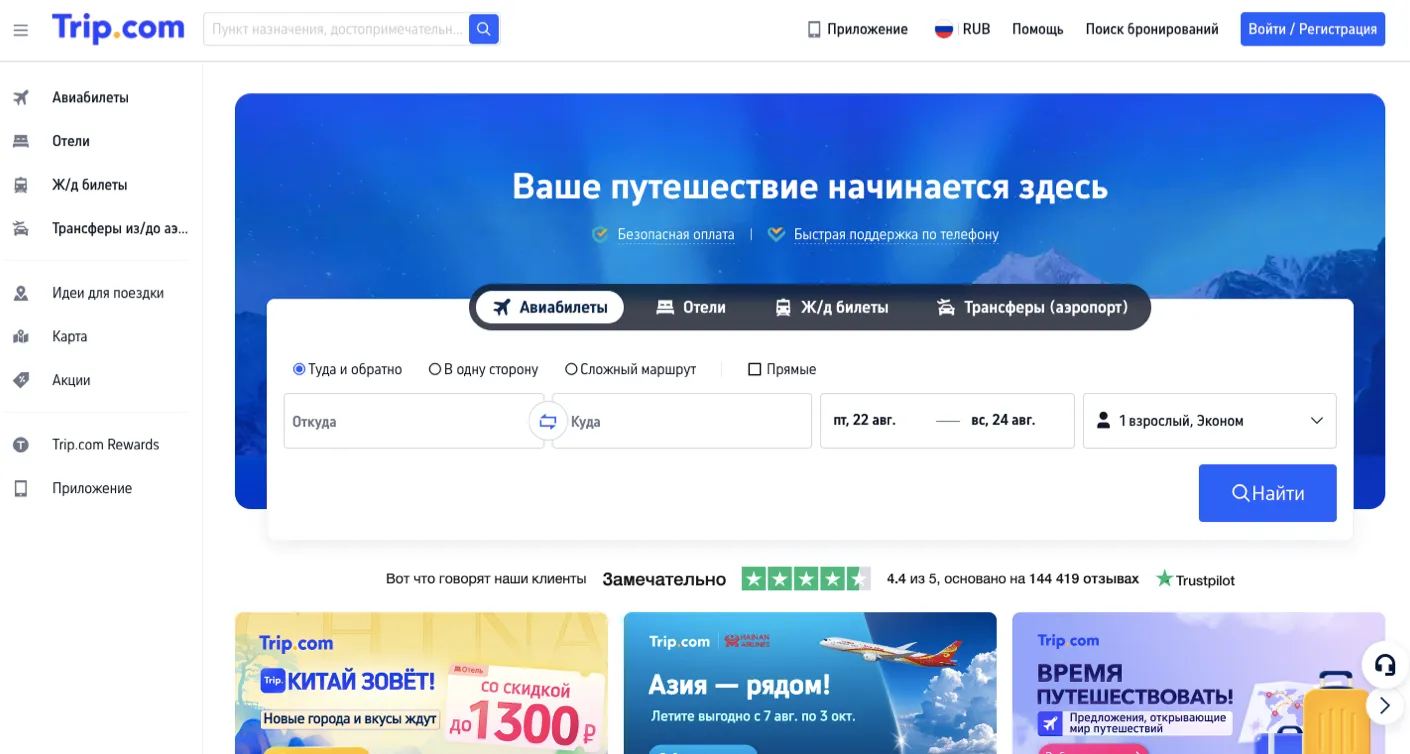Switch to Трансферы (аэропорт) search tab
The height and width of the screenshot is (754, 1410).
1032,307
